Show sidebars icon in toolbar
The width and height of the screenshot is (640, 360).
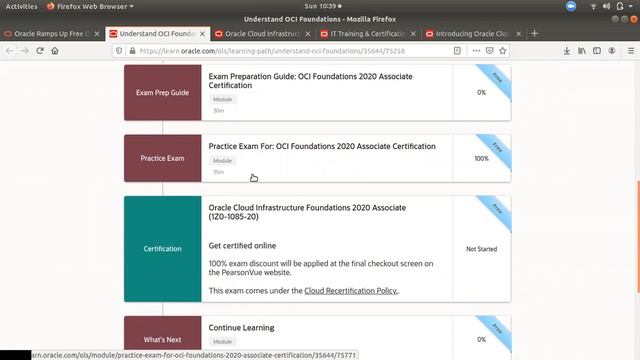pyautogui.click(x=597, y=51)
